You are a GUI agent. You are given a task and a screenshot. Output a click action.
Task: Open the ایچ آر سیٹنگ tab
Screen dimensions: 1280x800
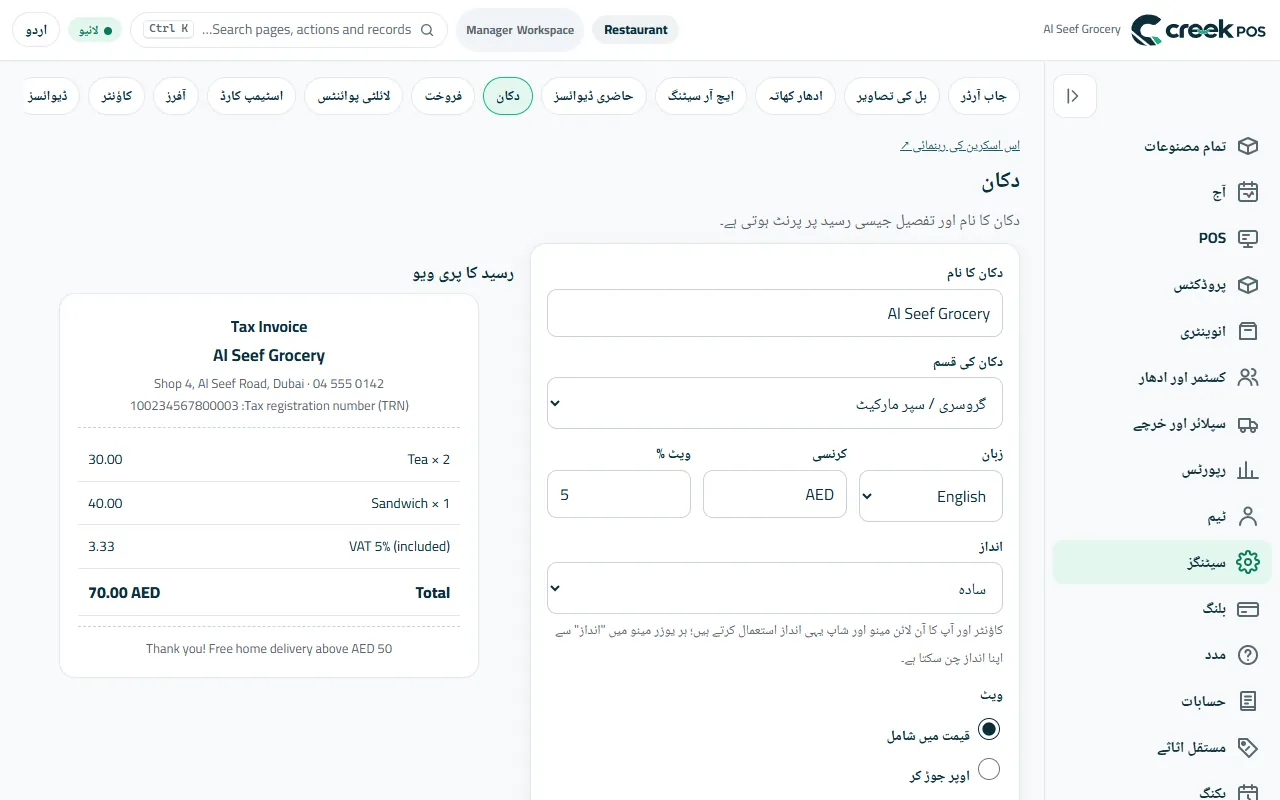pos(701,96)
